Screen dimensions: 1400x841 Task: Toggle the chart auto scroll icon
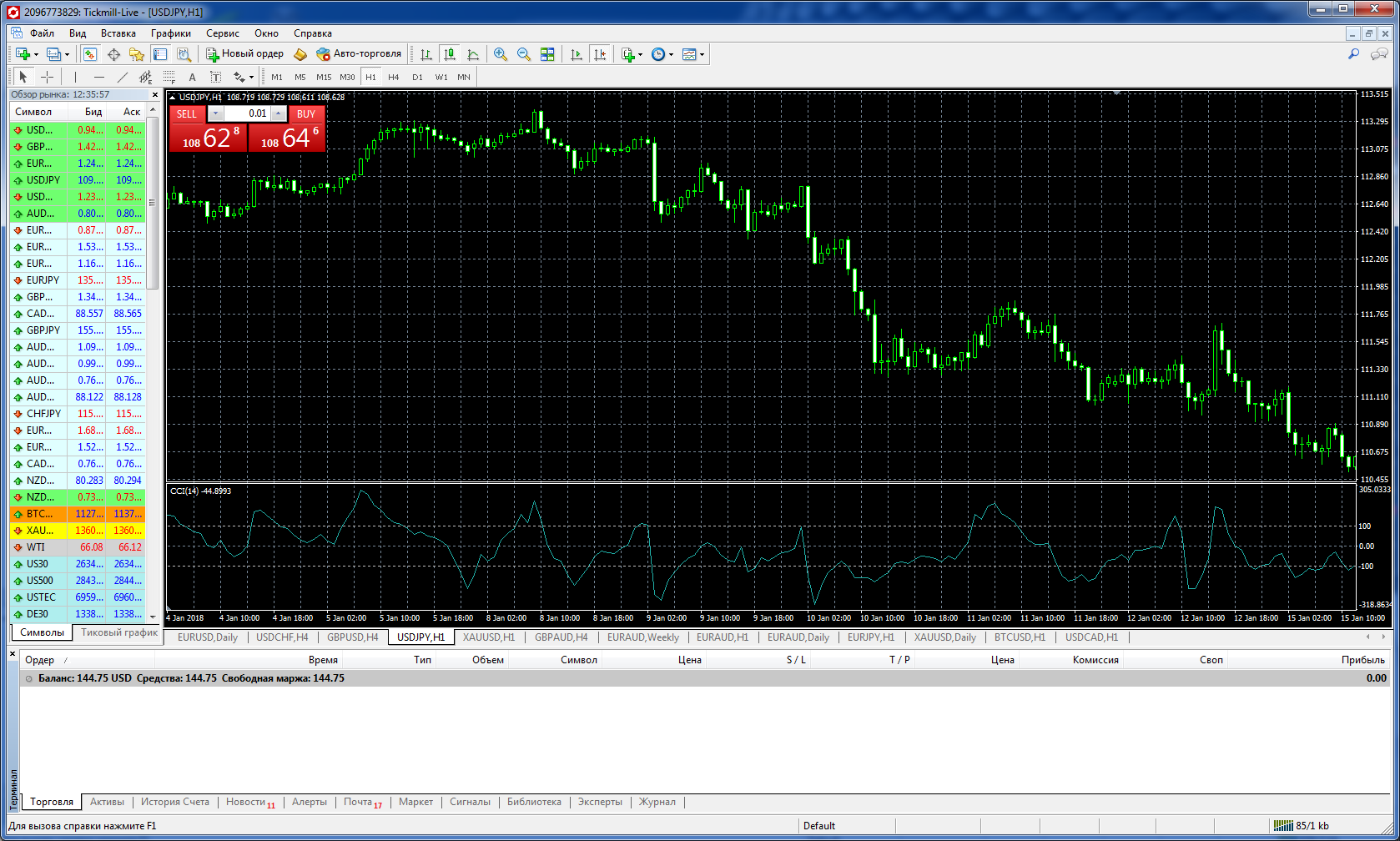(577, 54)
